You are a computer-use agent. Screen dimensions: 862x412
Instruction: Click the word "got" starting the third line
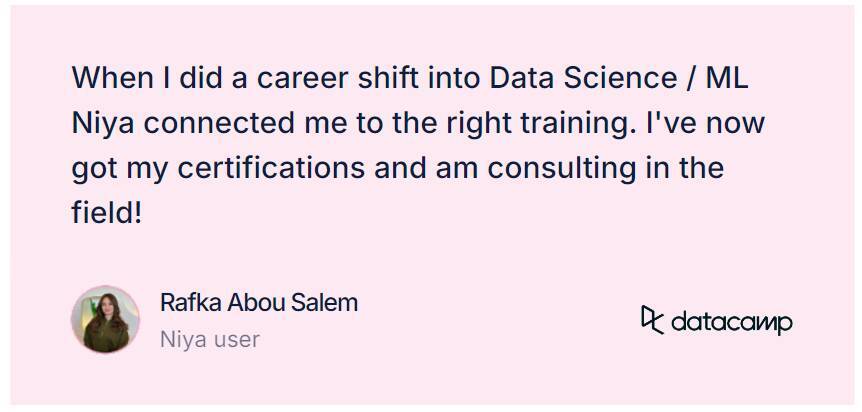94,168
